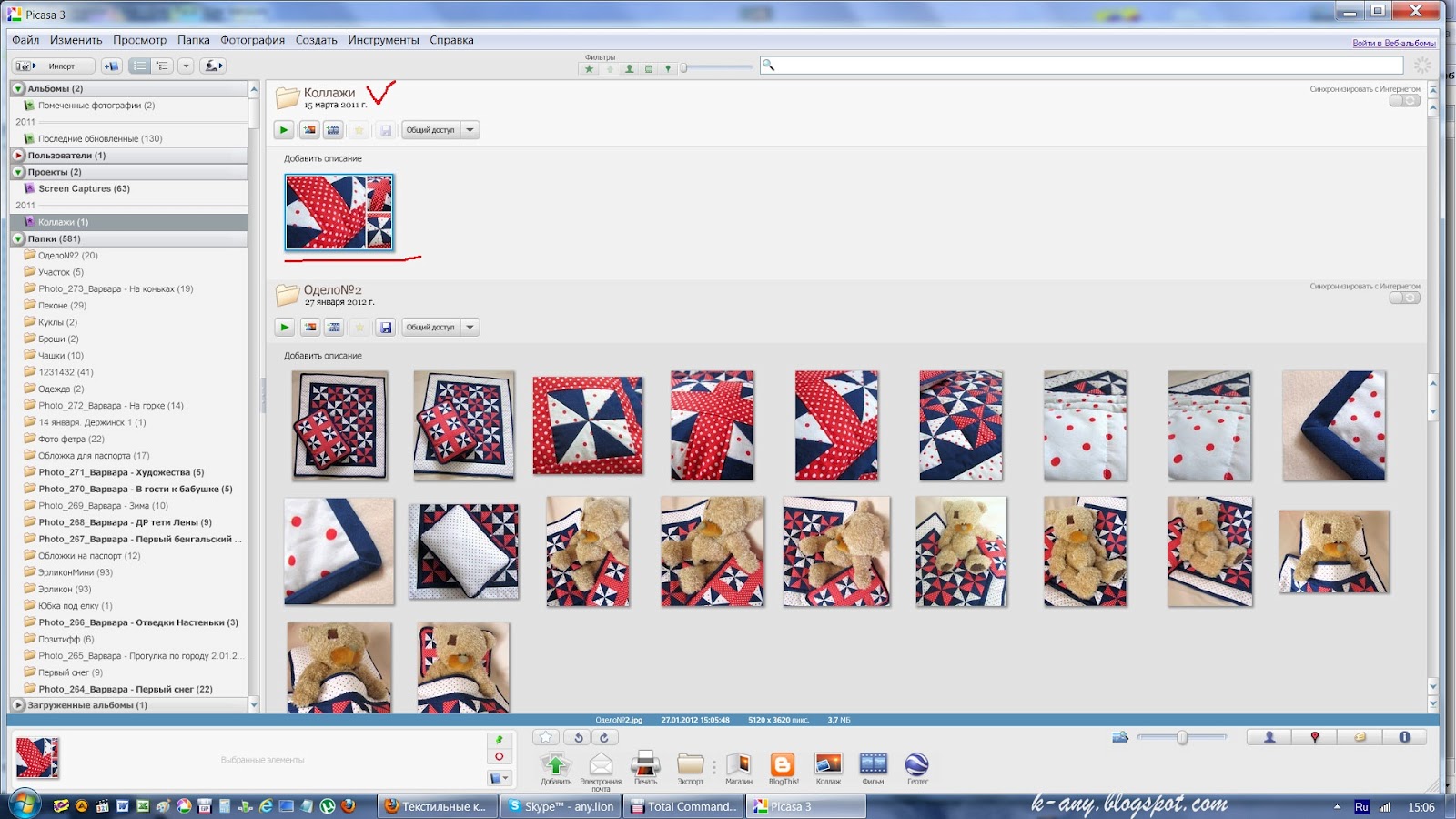Collapse the Альбомы (2) section
Image resolution: width=1456 pixels, height=819 pixels.
(18, 89)
